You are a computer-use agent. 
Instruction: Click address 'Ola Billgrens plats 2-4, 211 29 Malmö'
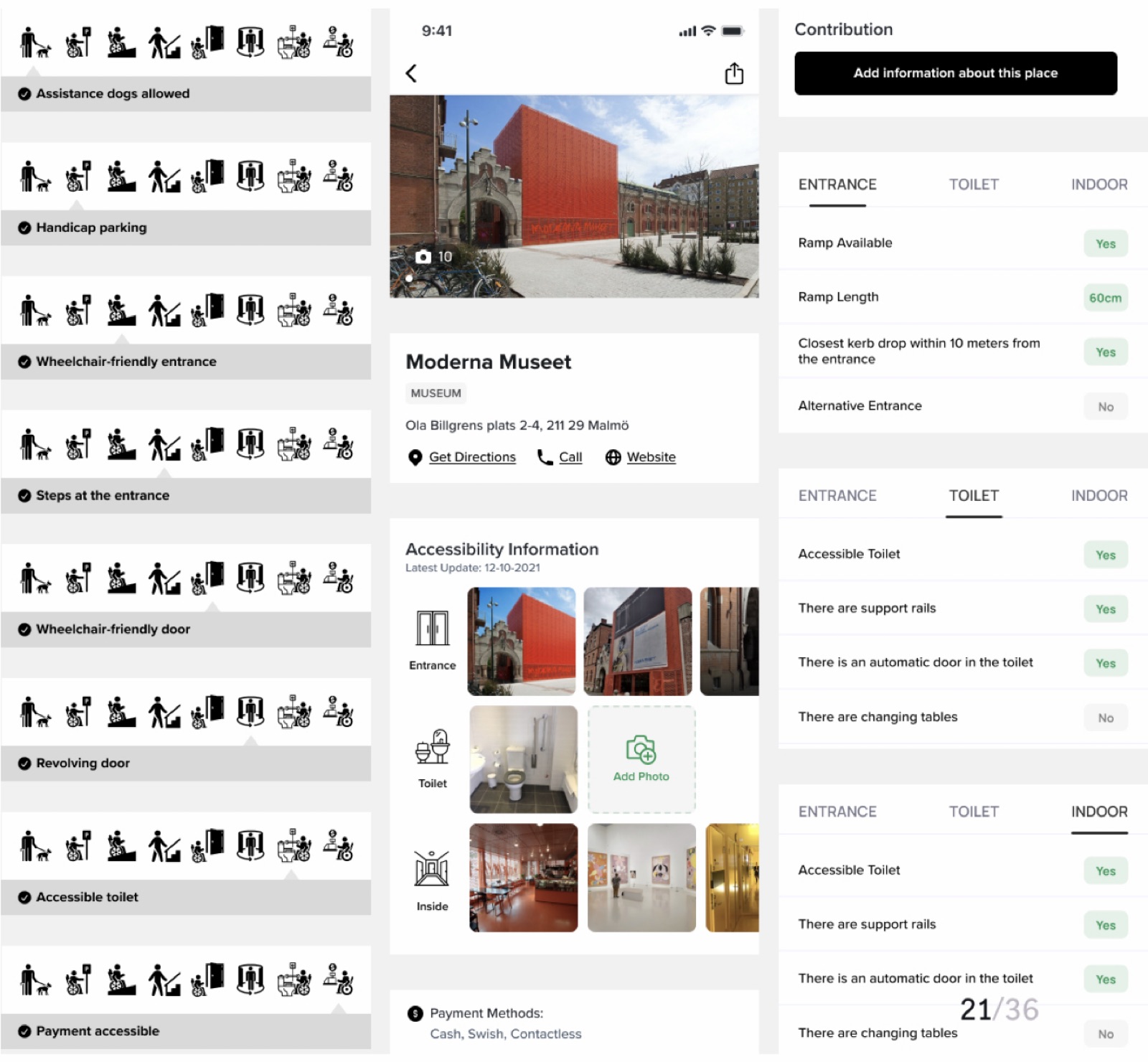click(517, 426)
